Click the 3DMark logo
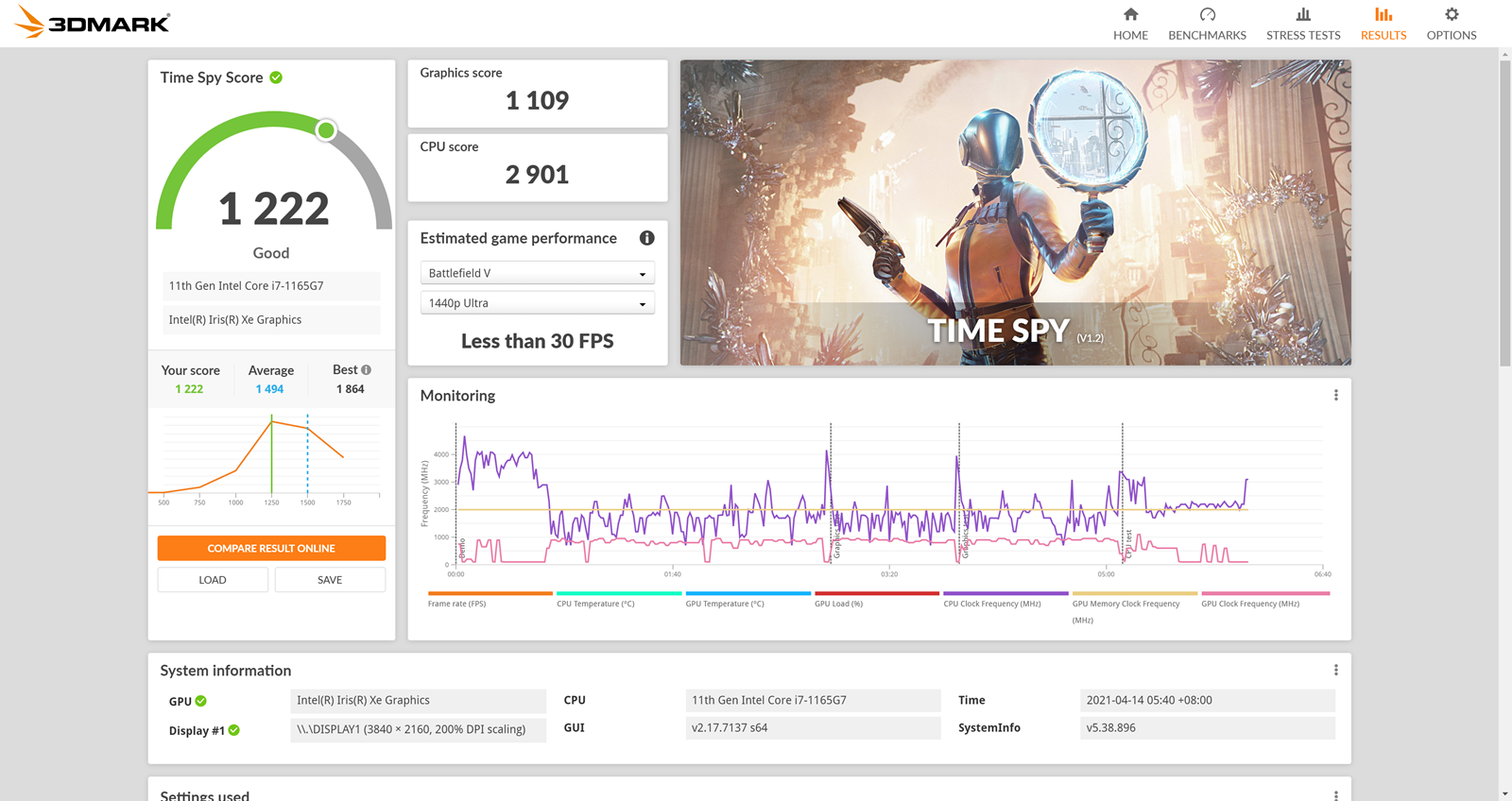The height and width of the screenshot is (801, 1512). [93, 23]
